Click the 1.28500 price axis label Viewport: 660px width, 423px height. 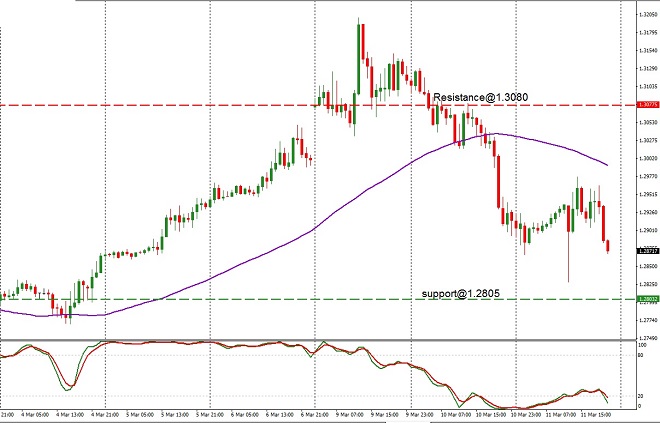[648, 266]
